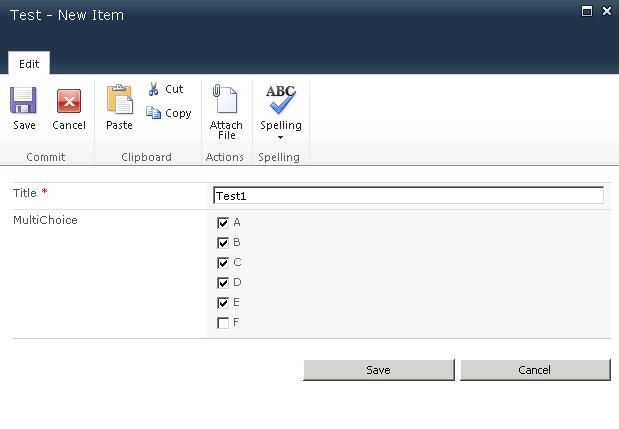Screen dimensions: 619x429
Task: Click the Save floppy disk ribbon icon
Action: coord(24,101)
